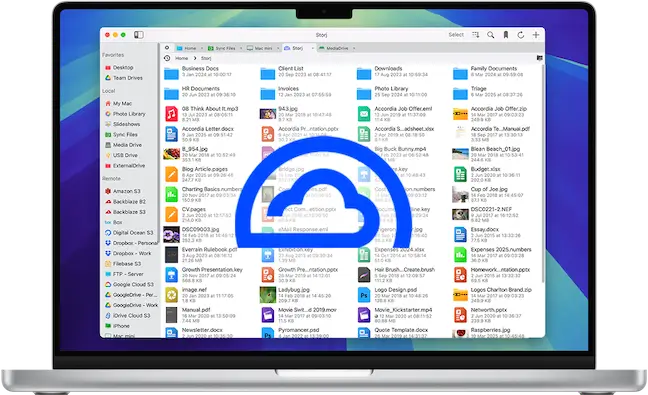Open the Storj tab's dropdown arrow
Screen dimensions: 648x395
tap(312, 48)
